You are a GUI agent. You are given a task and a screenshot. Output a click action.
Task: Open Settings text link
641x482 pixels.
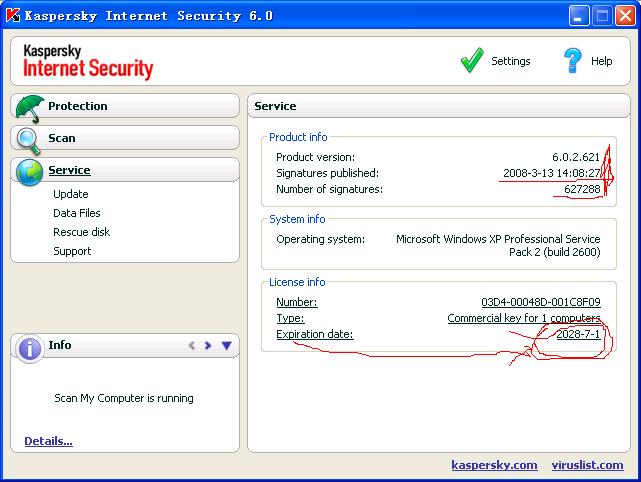coord(511,61)
